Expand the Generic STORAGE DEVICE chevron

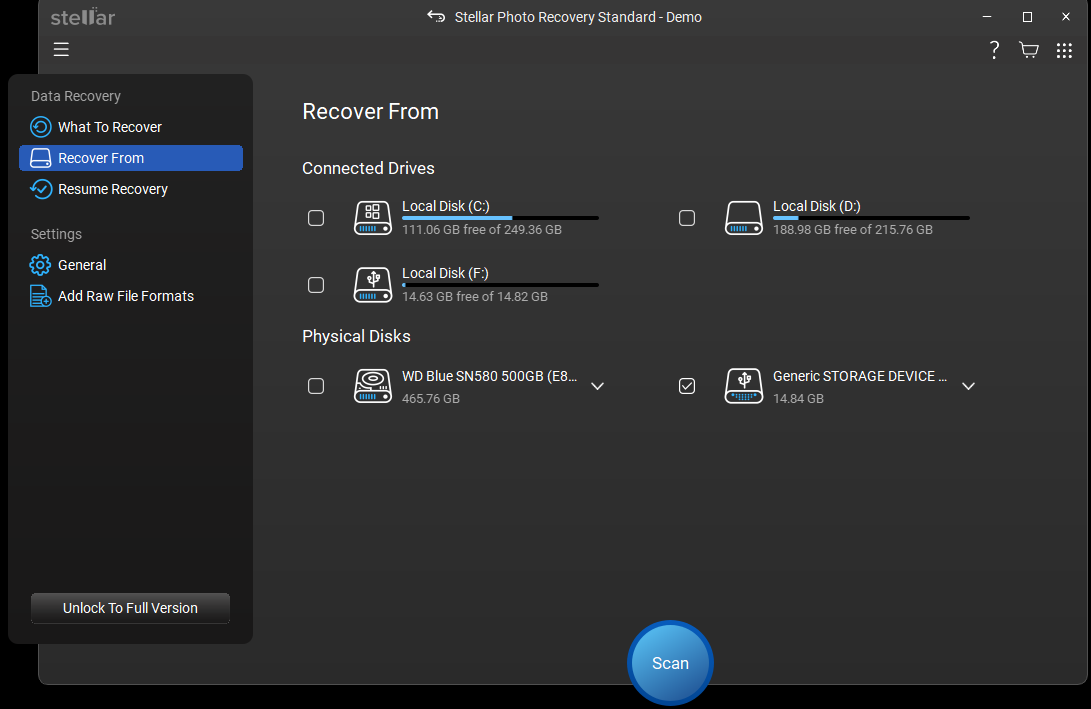coord(968,386)
